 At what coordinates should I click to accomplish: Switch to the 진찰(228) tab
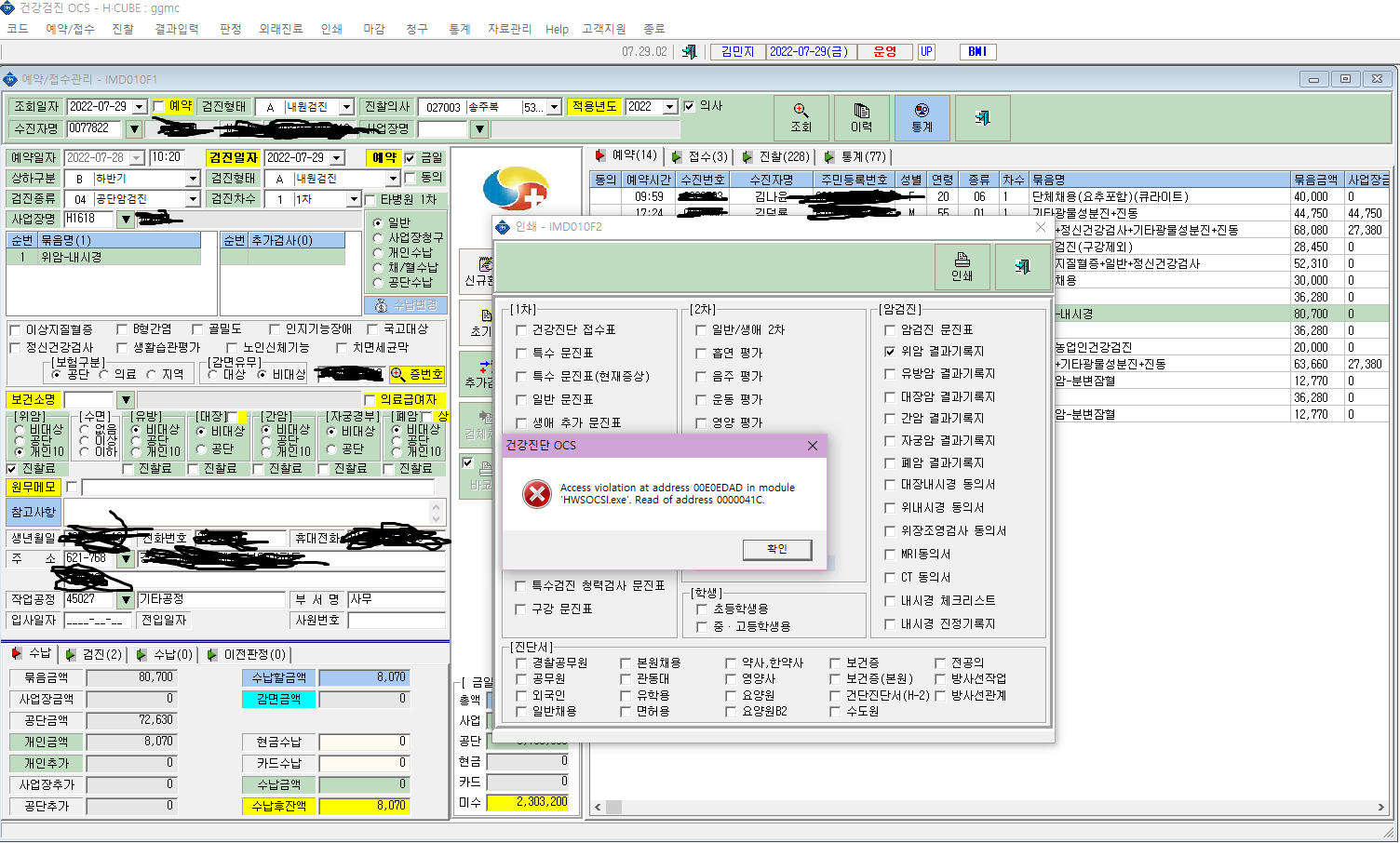[x=776, y=156]
